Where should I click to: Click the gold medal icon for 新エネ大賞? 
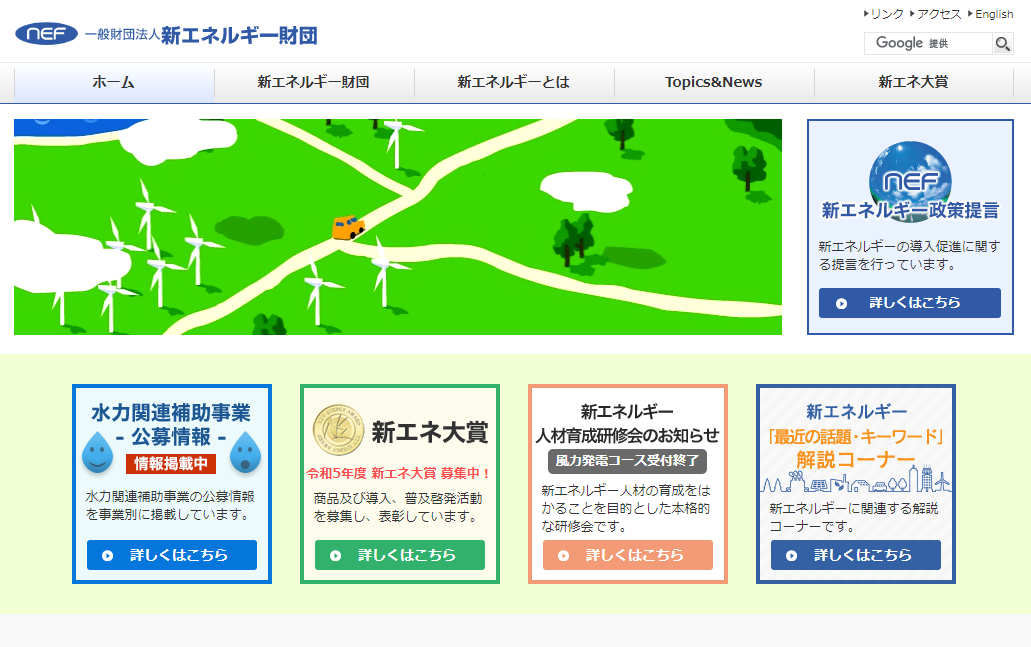click(x=333, y=431)
